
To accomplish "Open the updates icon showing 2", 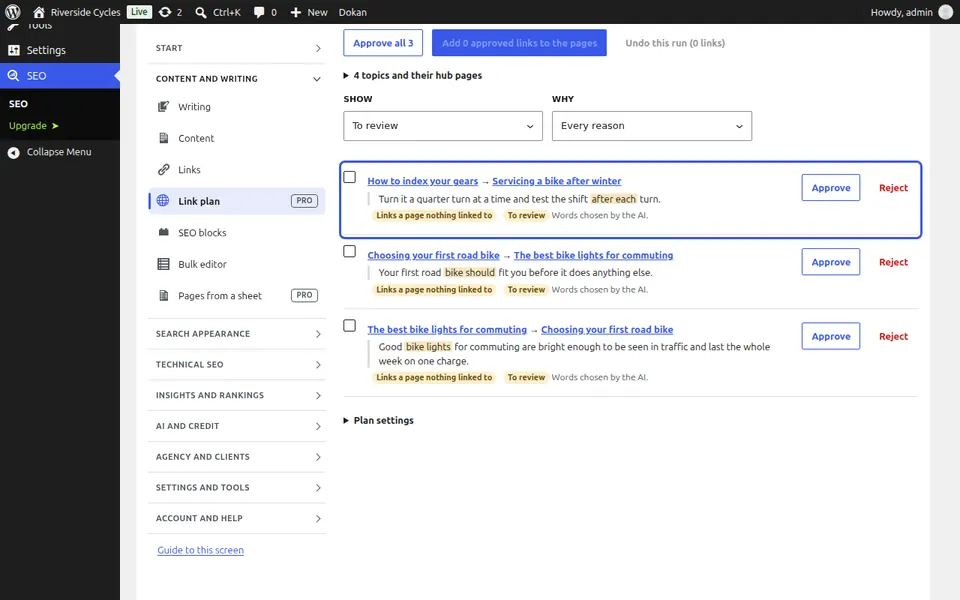I will pos(165,12).
